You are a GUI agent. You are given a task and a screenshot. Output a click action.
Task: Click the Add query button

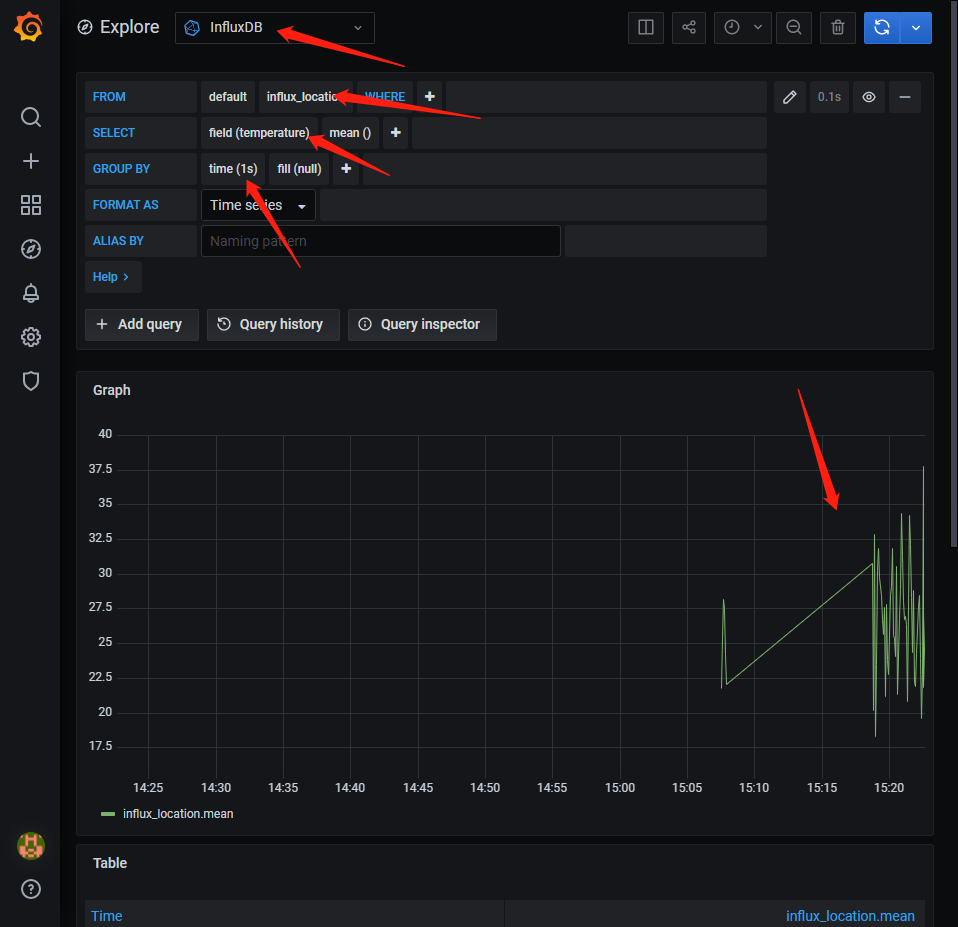[141, 324]
